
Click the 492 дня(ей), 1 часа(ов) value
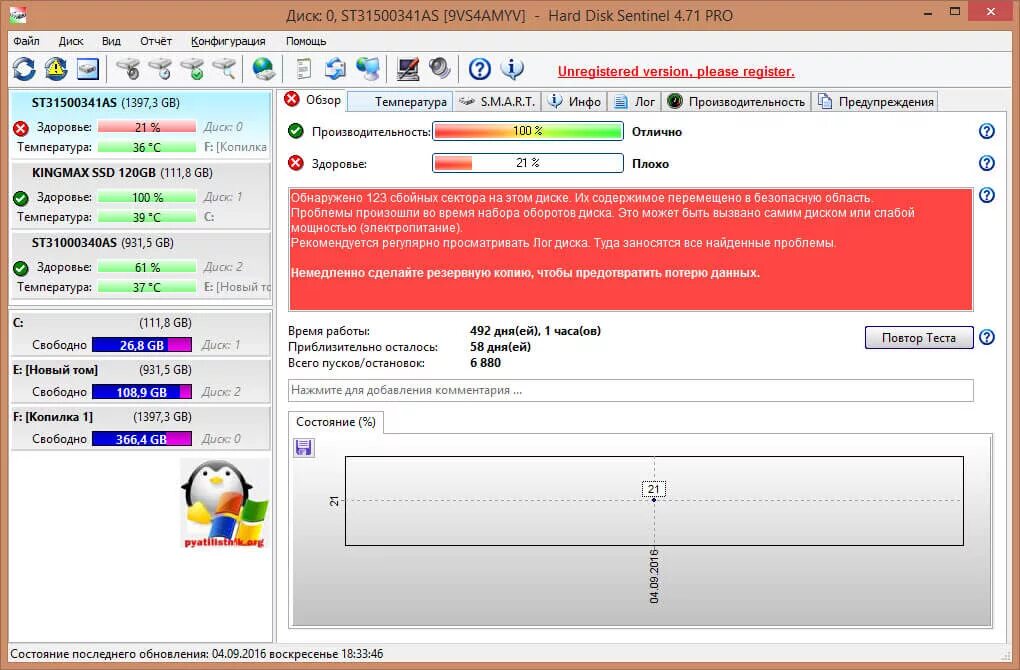(x=535, y=331)
